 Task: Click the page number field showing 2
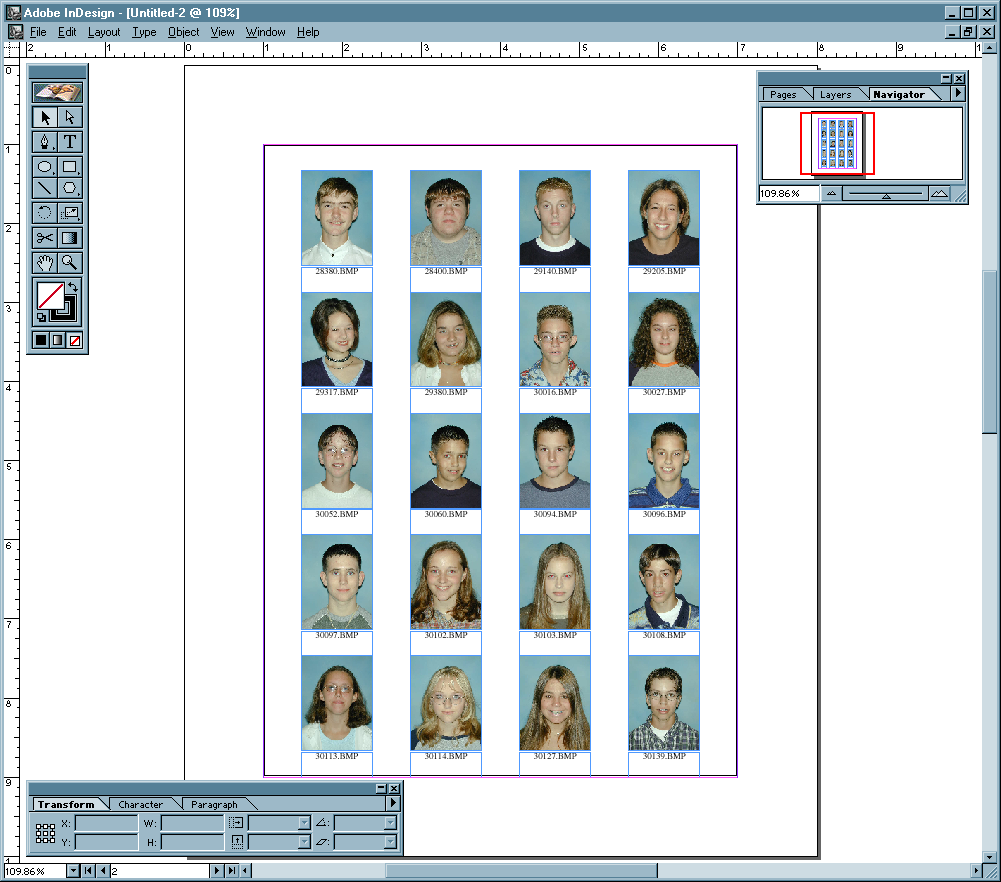point(160,871)
